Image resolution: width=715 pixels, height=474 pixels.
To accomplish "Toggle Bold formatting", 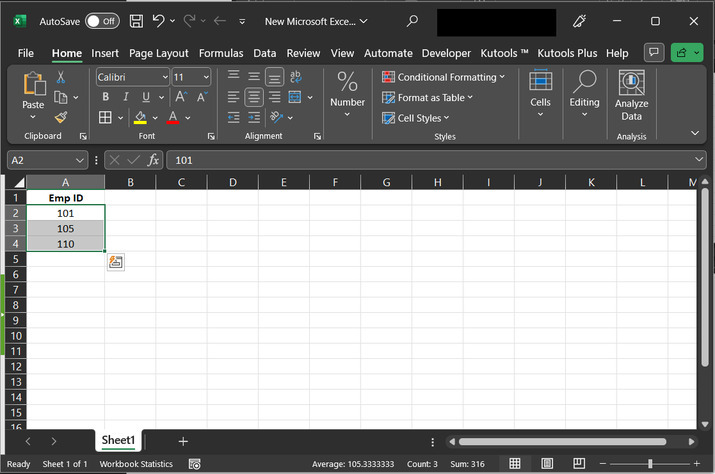I will tap(106, 97).
